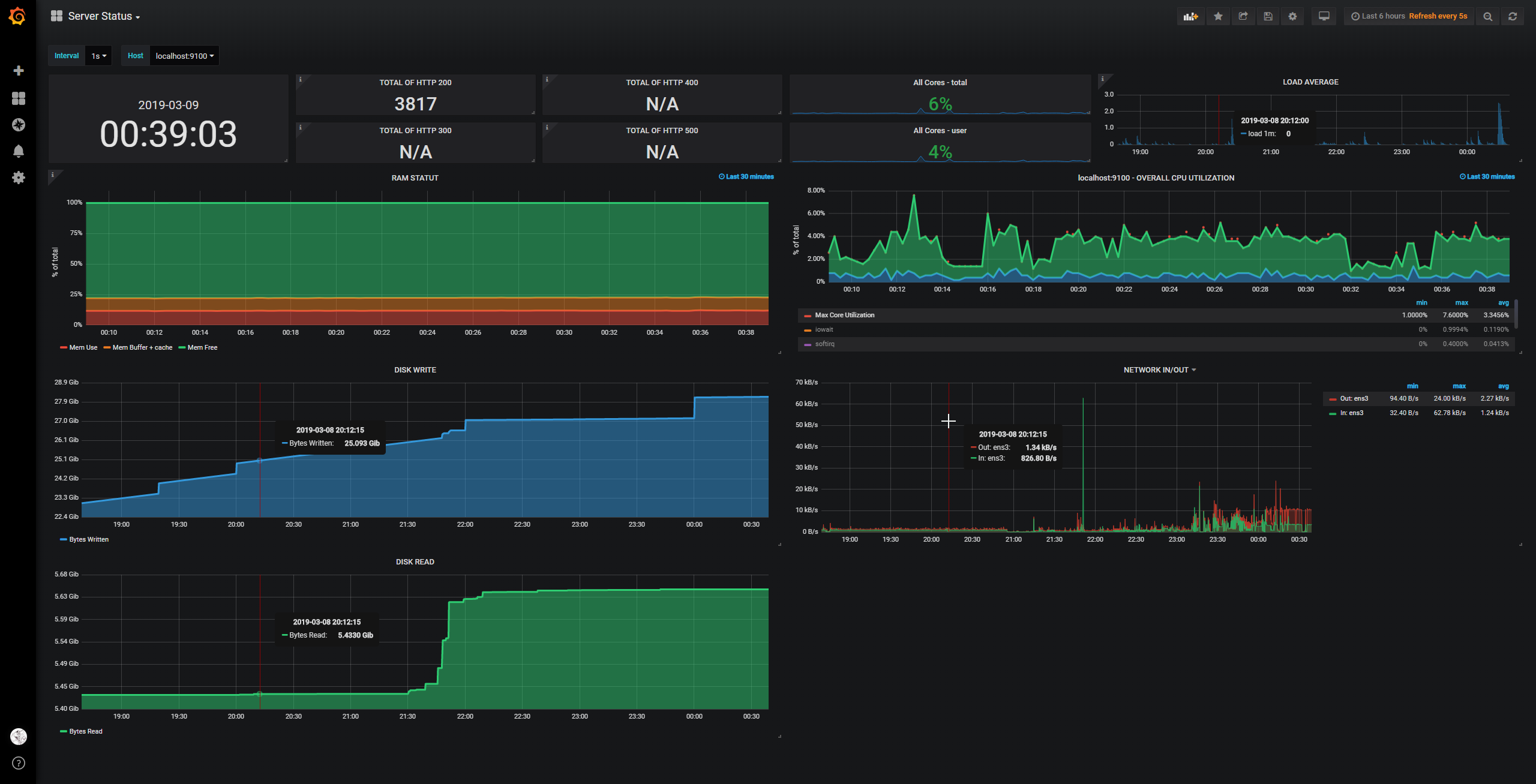Click the Add panel toolbar icon
The height and width of the screenshot is (784, 1536).
click(x=1190, y=17)
